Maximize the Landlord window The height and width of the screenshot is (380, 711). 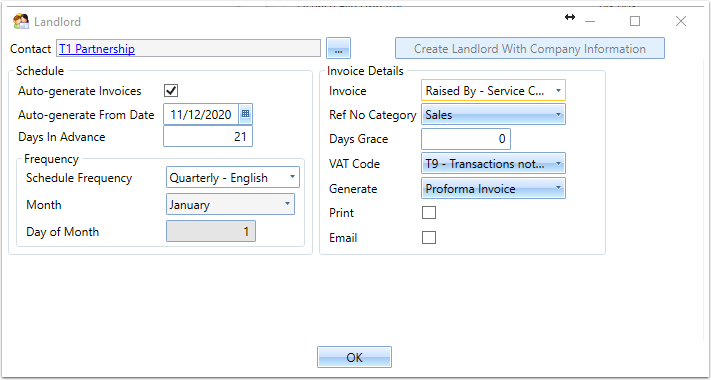635,21
